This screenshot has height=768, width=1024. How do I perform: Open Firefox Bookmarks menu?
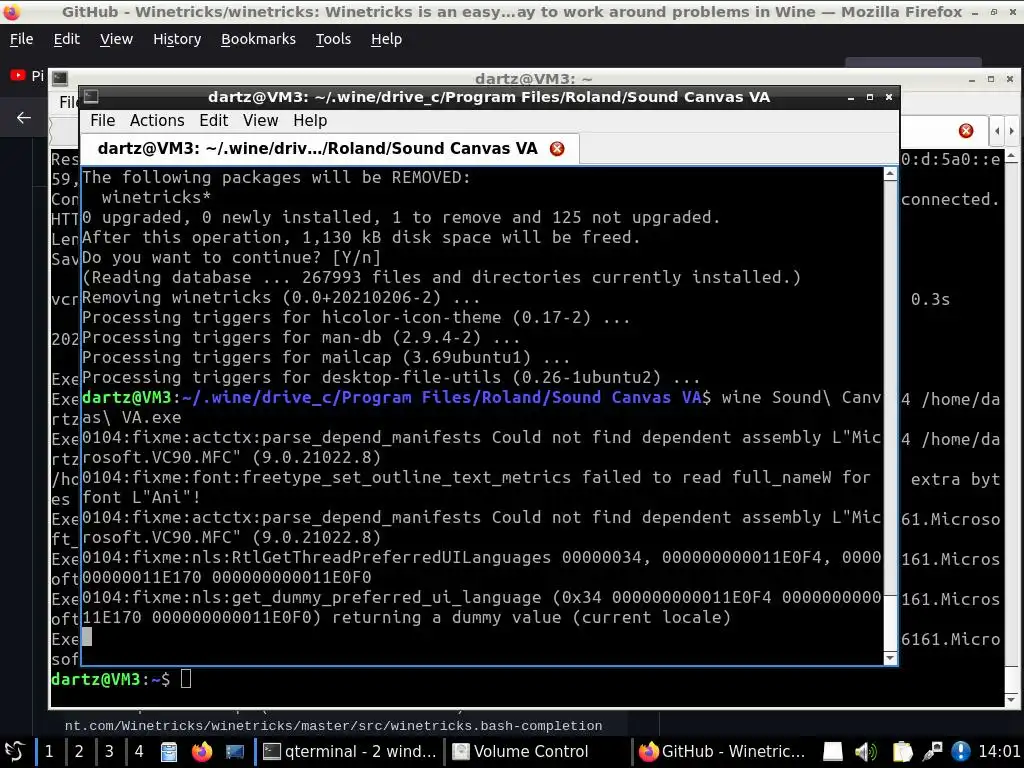coord(258,39)
